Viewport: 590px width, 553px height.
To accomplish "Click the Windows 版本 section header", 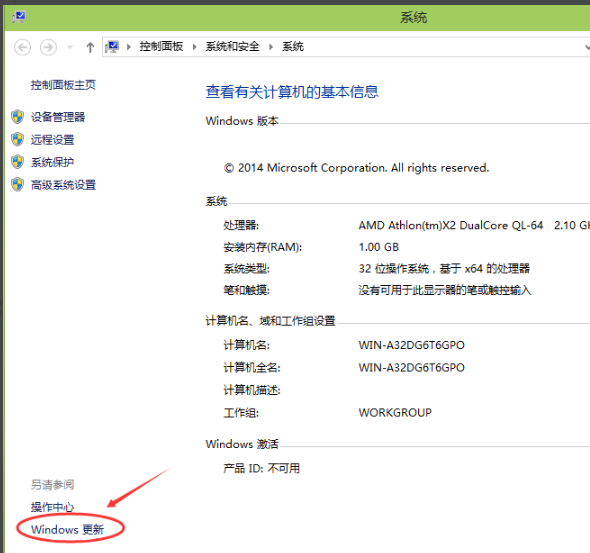I will 242,121.
